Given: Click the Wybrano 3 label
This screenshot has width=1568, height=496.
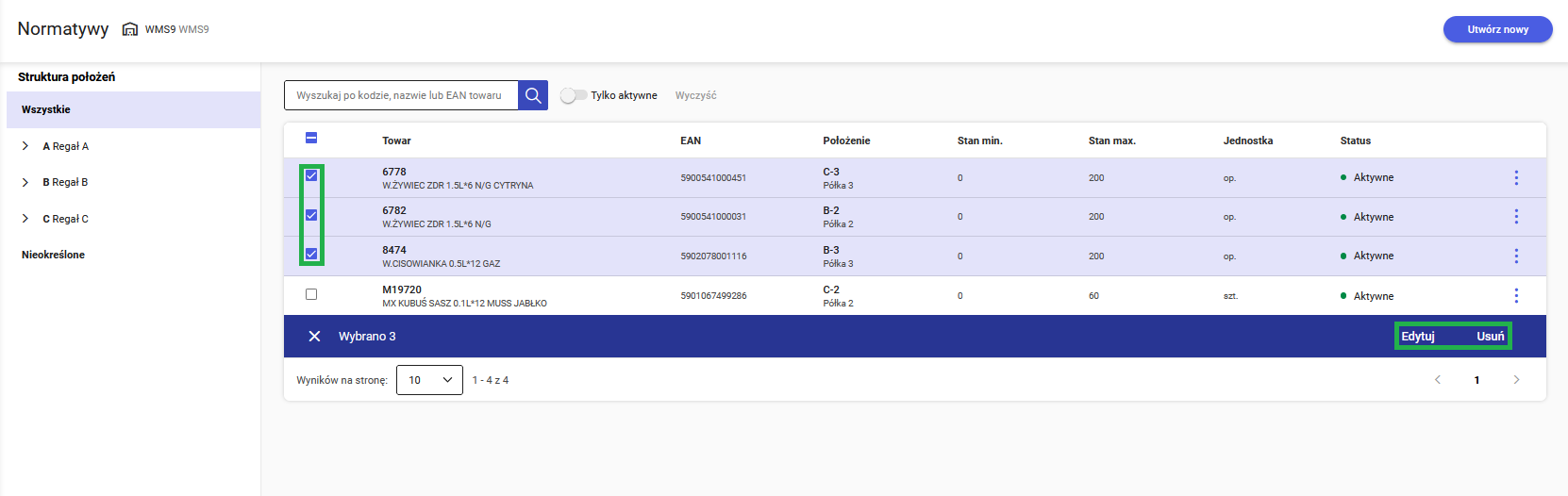Looking at the screenshot, I should point(367,337).
